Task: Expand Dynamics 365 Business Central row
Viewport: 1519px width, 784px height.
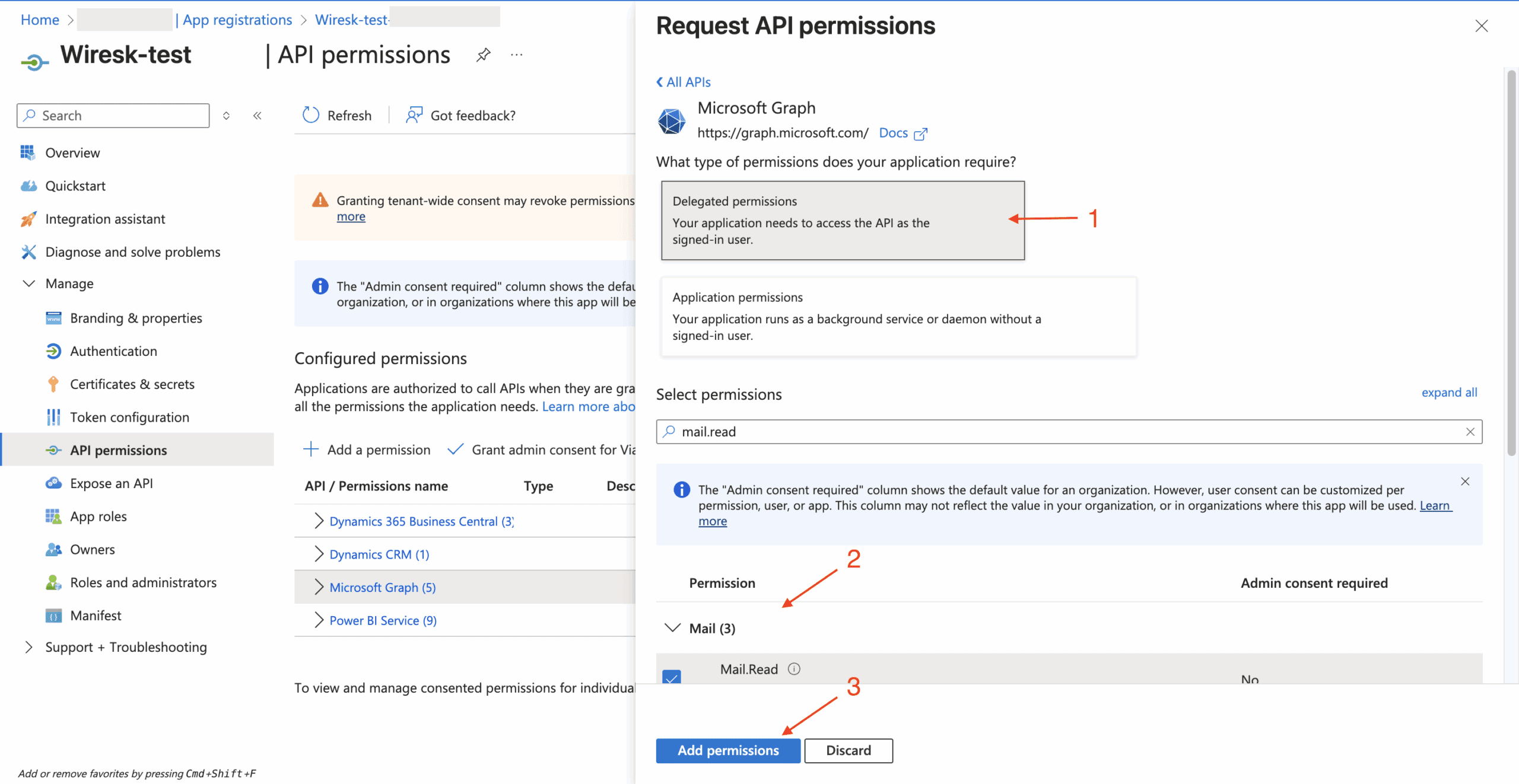Action: click(319, 521)
